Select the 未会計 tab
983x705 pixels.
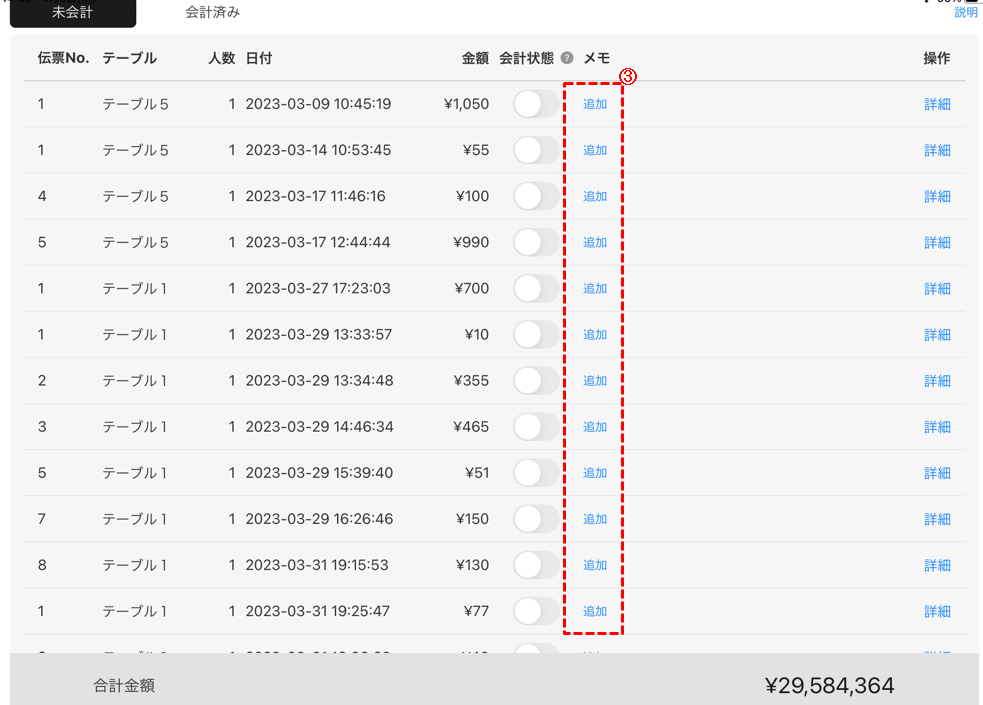click(72, 12)
